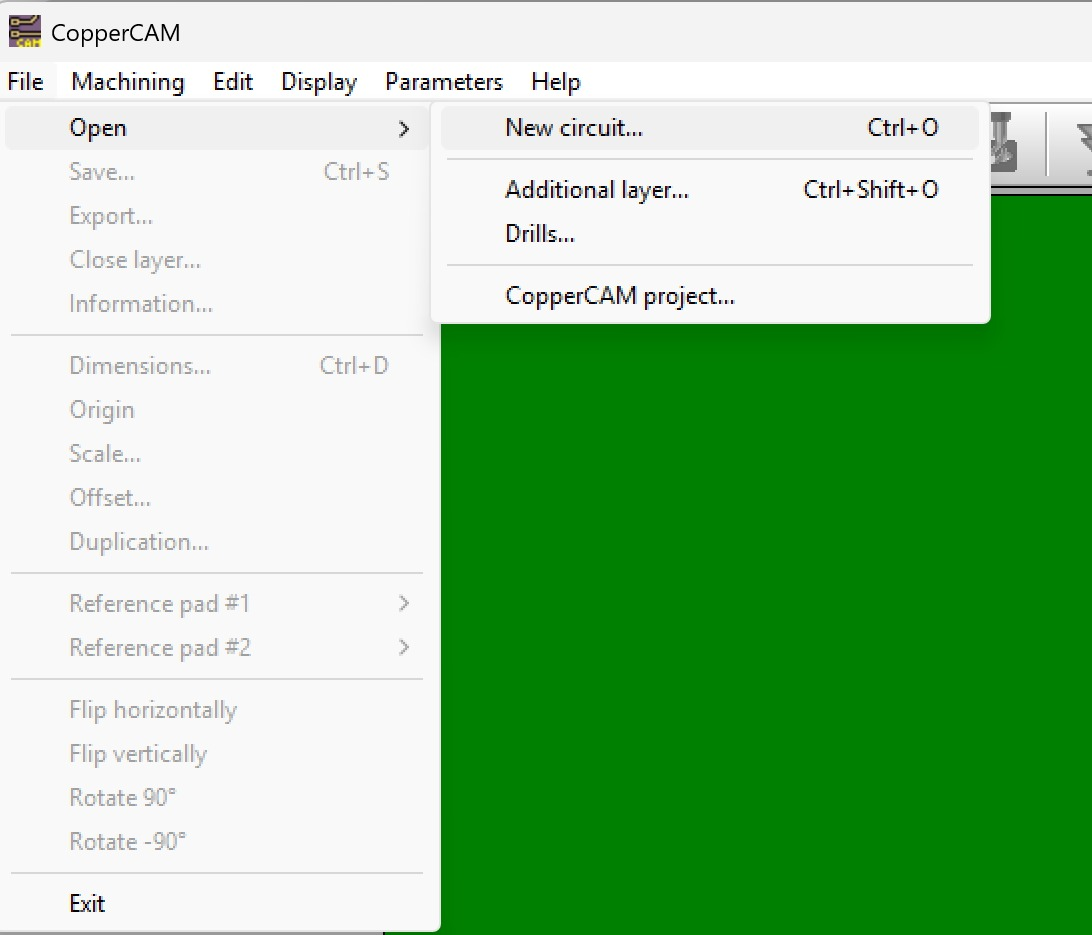Click the Dimensions... entry
Viewport: 1092px width, 935px height.
click(x=217, y=366)
